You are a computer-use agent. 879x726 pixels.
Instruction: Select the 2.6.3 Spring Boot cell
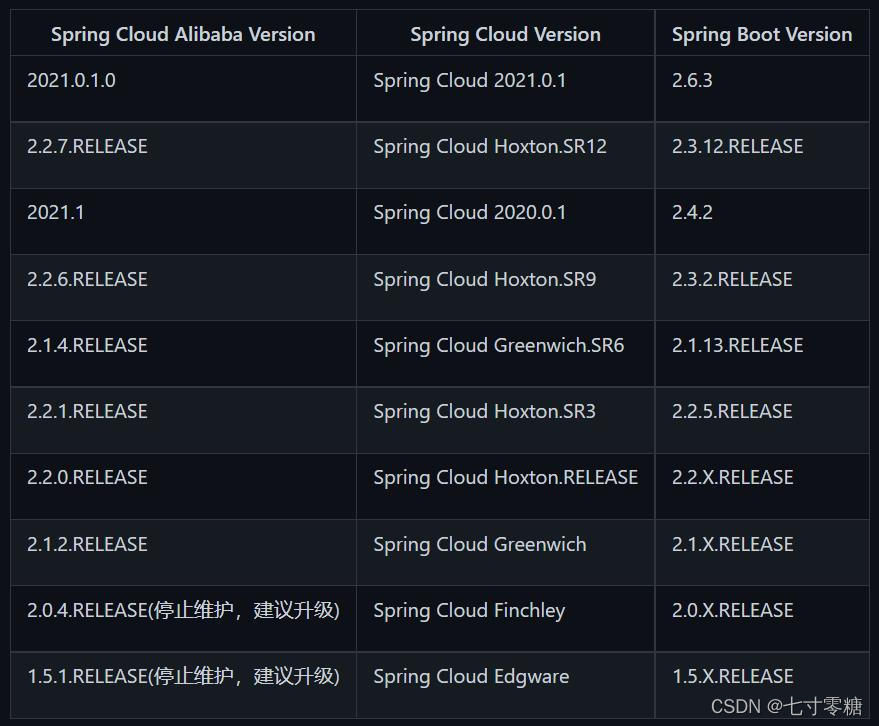pos(692,81)
